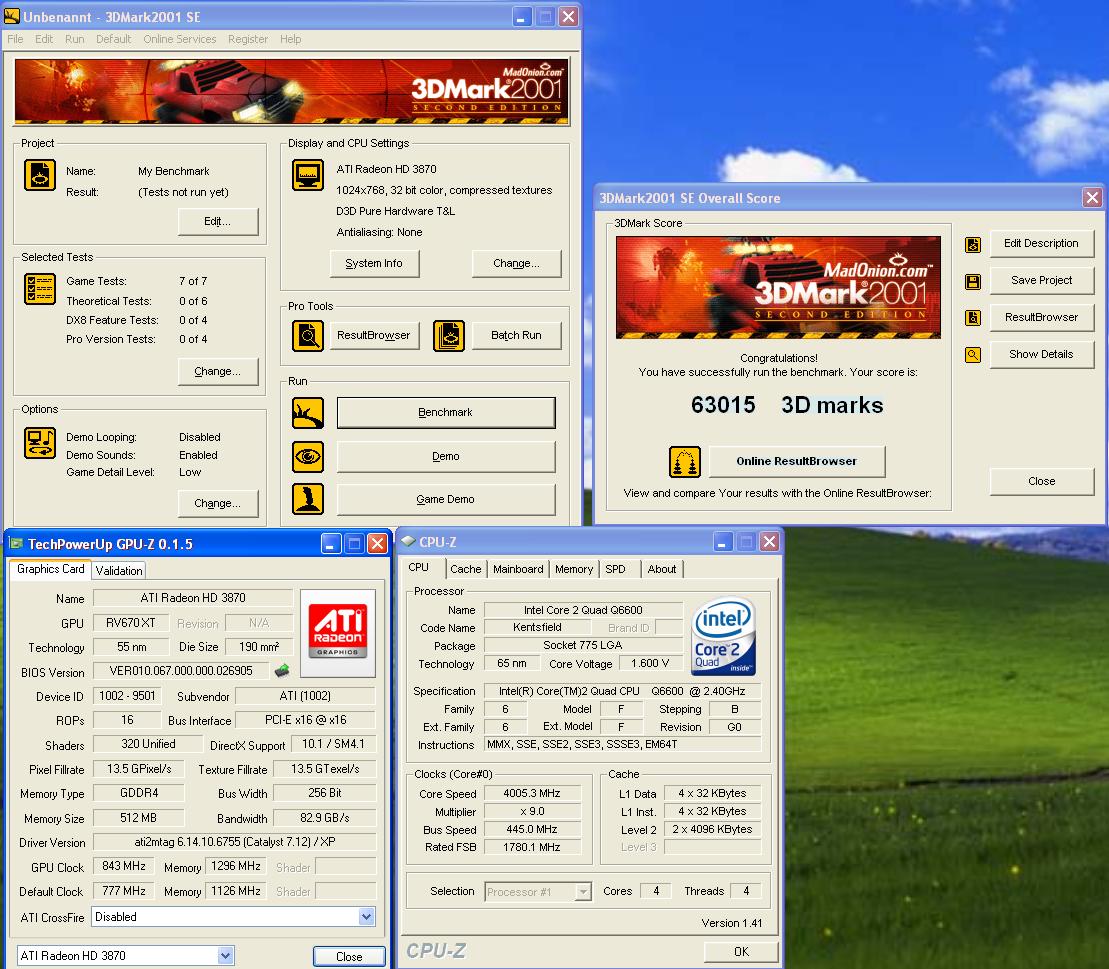Click the 63015 score text
This screenshot has width=1109, height=969.
pos(723,405)
